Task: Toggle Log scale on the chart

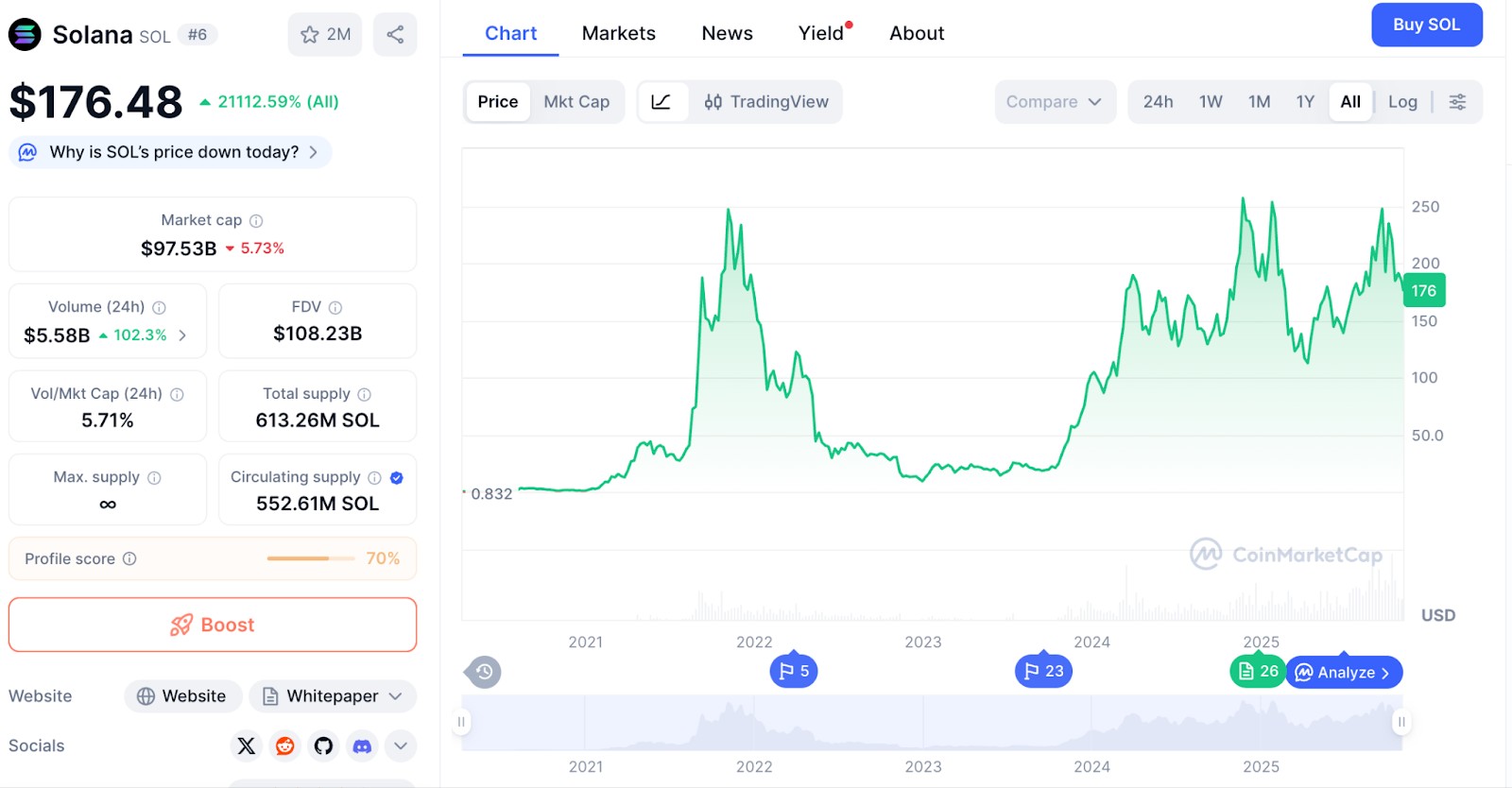Action: (x=1402, y=102)
